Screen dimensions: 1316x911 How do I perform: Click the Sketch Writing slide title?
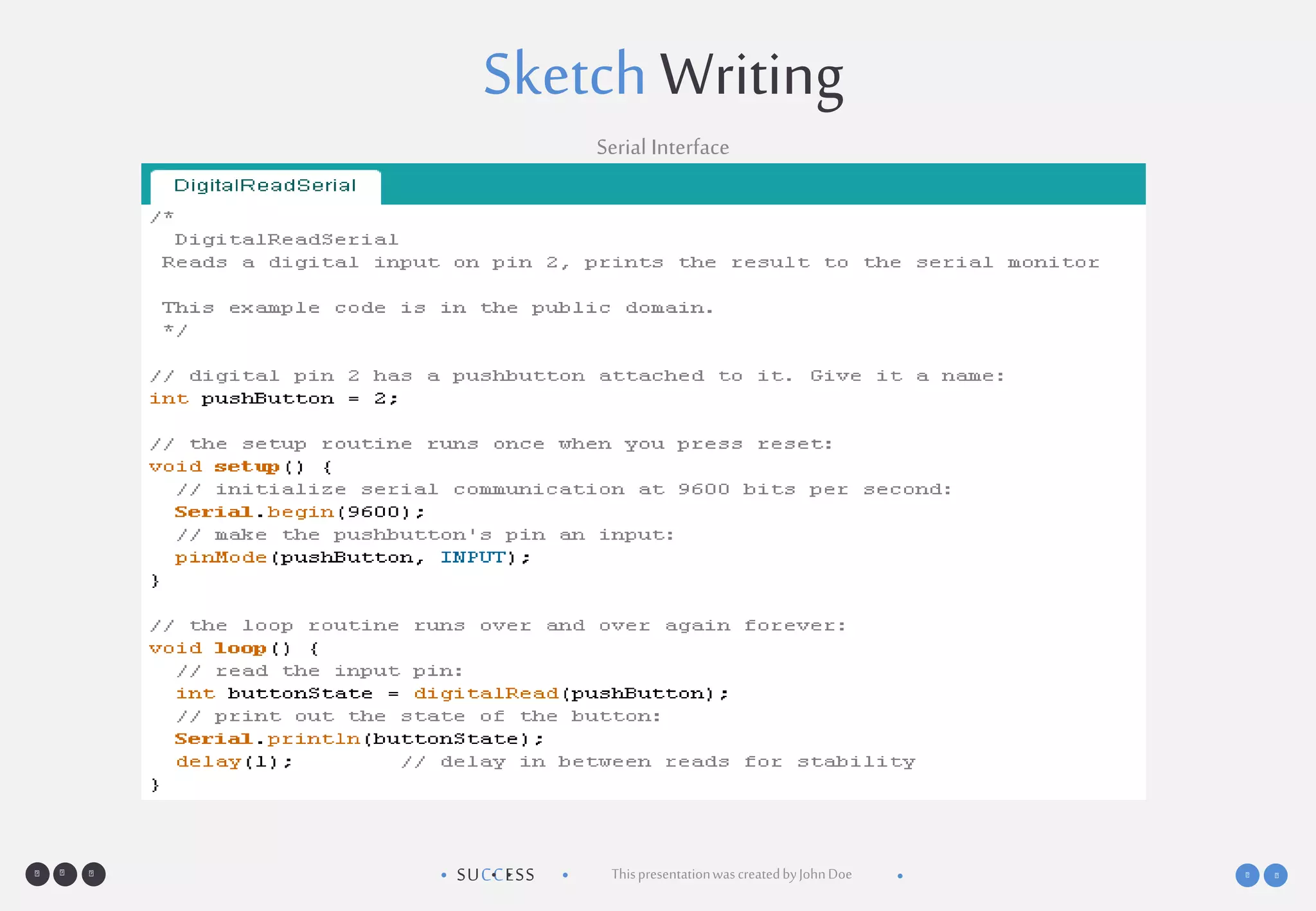(x=662, y=75)
